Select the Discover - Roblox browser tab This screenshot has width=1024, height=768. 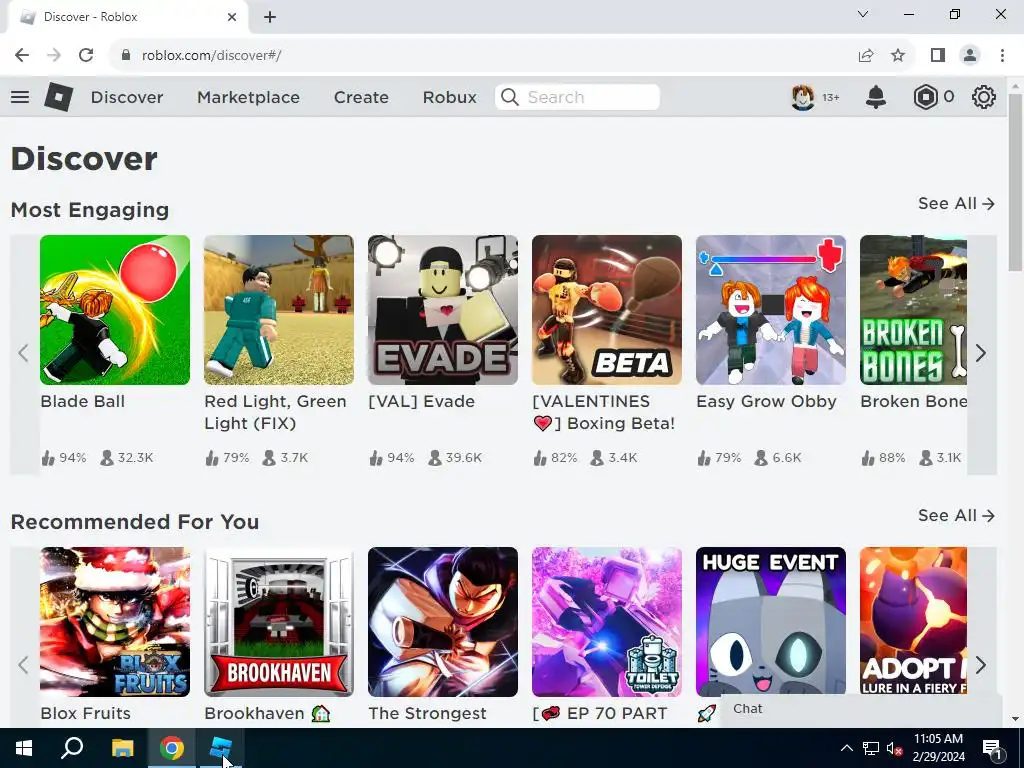pos(128,17)
